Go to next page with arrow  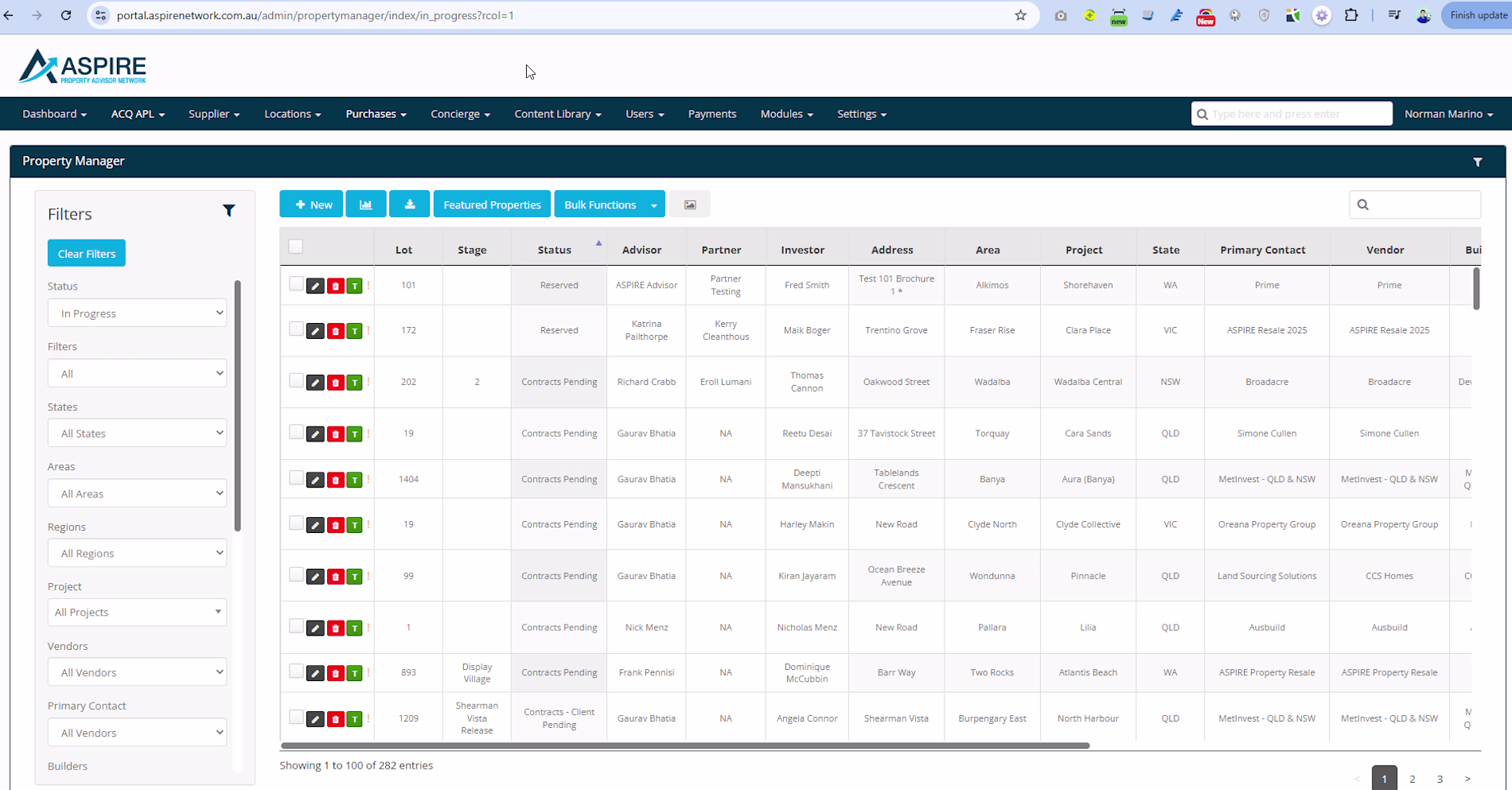click(x=1467, y=779)
